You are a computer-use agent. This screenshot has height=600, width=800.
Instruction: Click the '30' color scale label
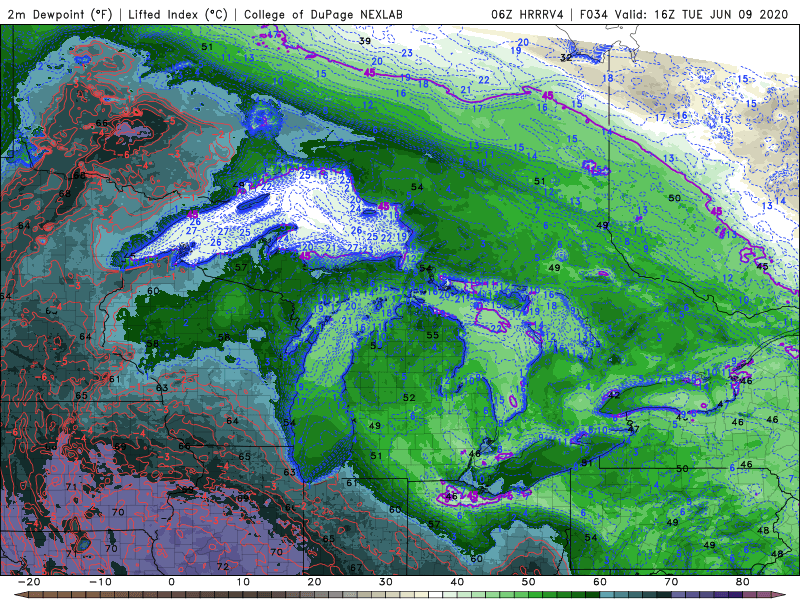386,582
